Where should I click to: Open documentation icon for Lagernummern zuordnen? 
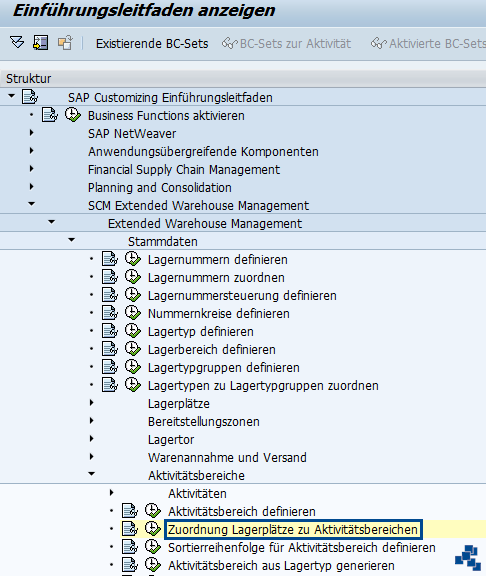click(109, 277)
